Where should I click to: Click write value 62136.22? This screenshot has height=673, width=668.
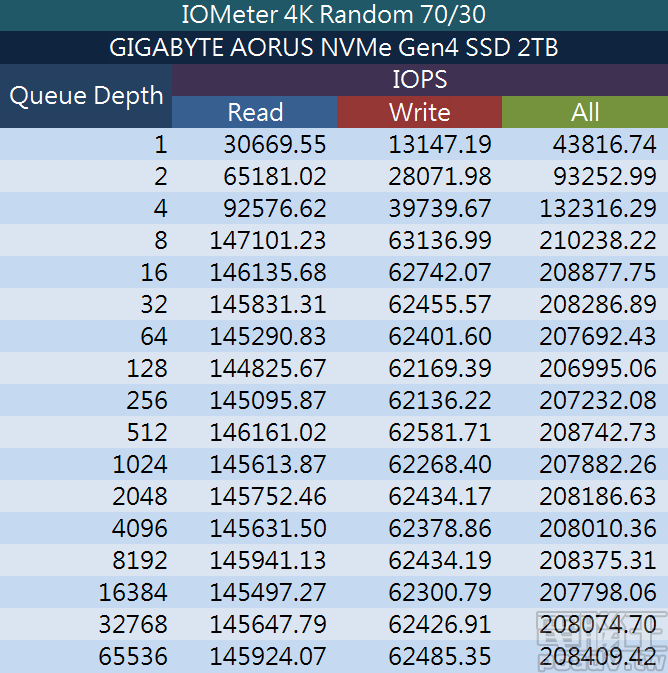pyautogui.click(x=440, y=400)
